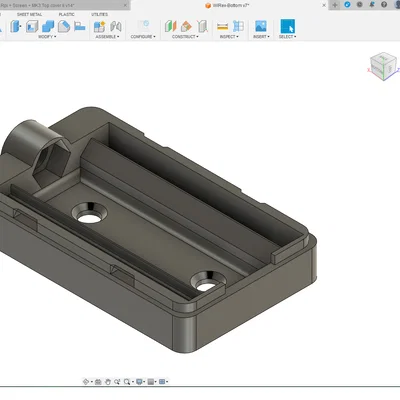Click the Interference icon in Inspect

coord(238,26)
